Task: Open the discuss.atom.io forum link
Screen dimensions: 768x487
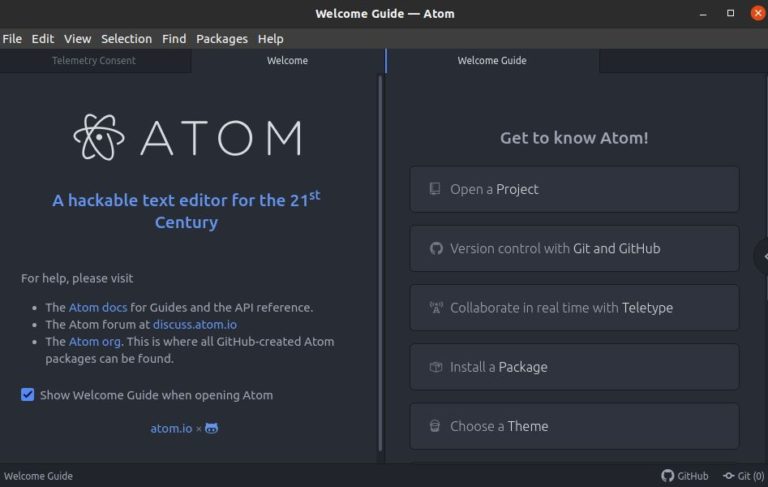Action: [195, 324]
